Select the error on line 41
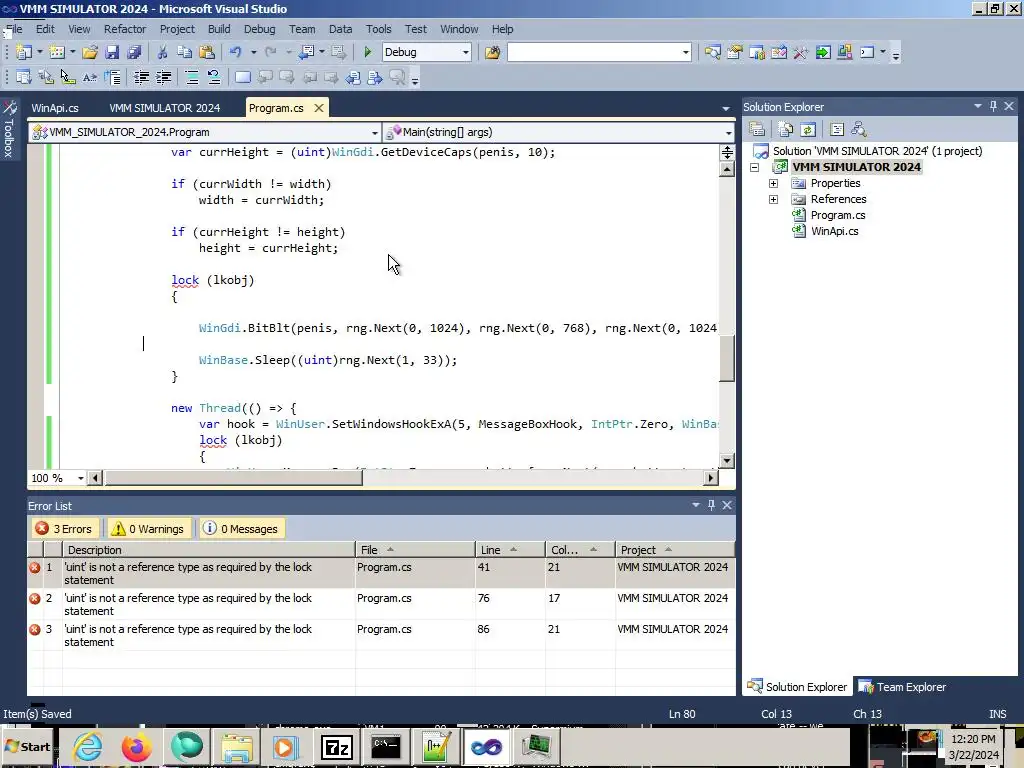1024x768 pixels. click(381, 573)
